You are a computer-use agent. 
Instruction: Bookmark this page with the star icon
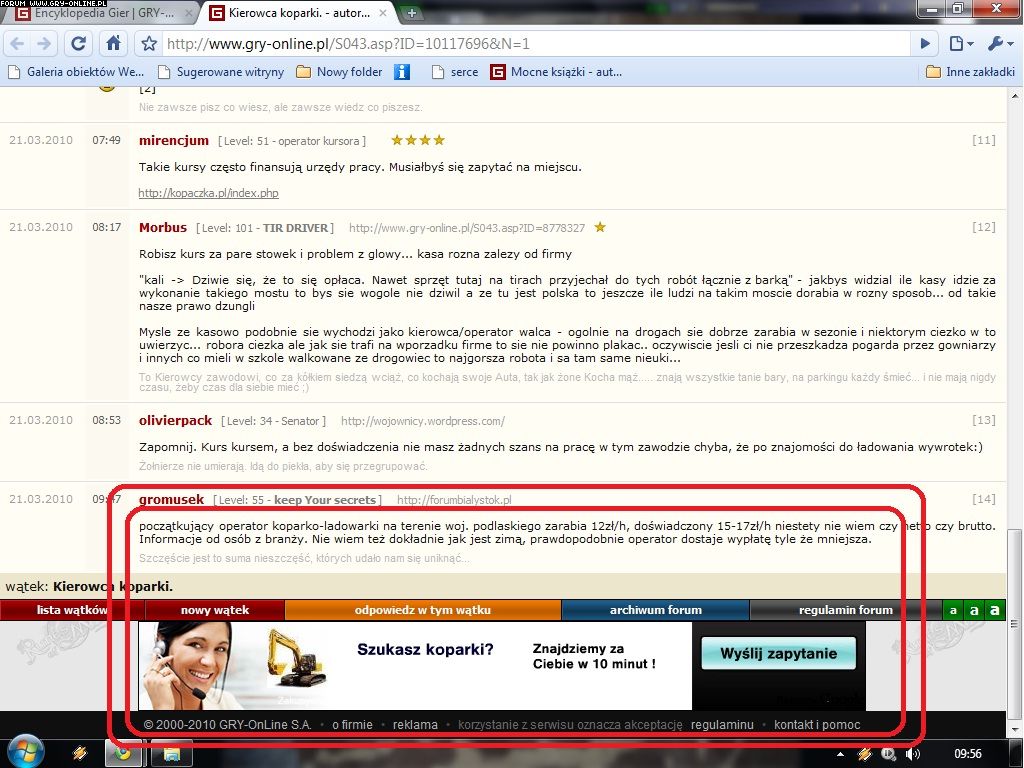(149, 44)
